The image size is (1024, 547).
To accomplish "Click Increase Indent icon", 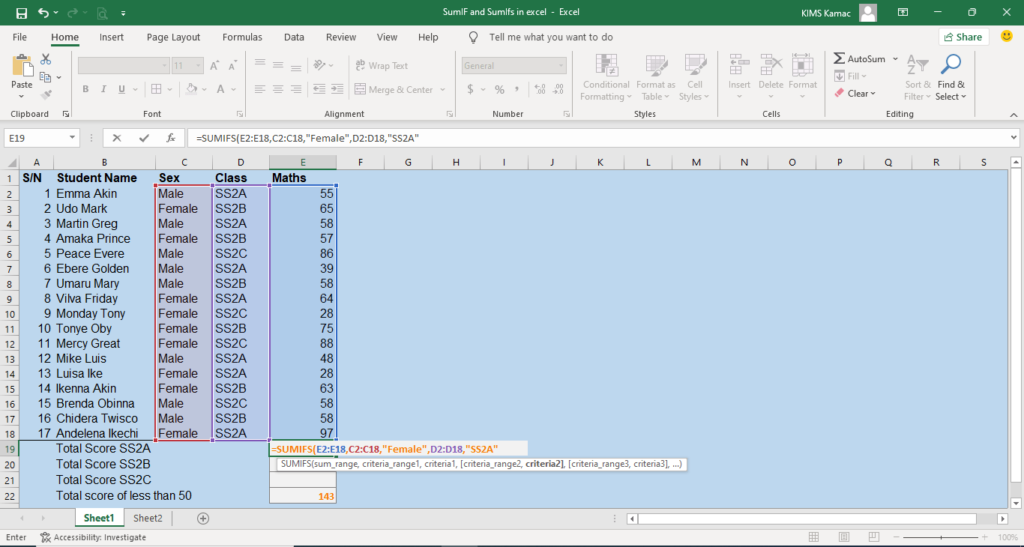I will tap(337, 89).
